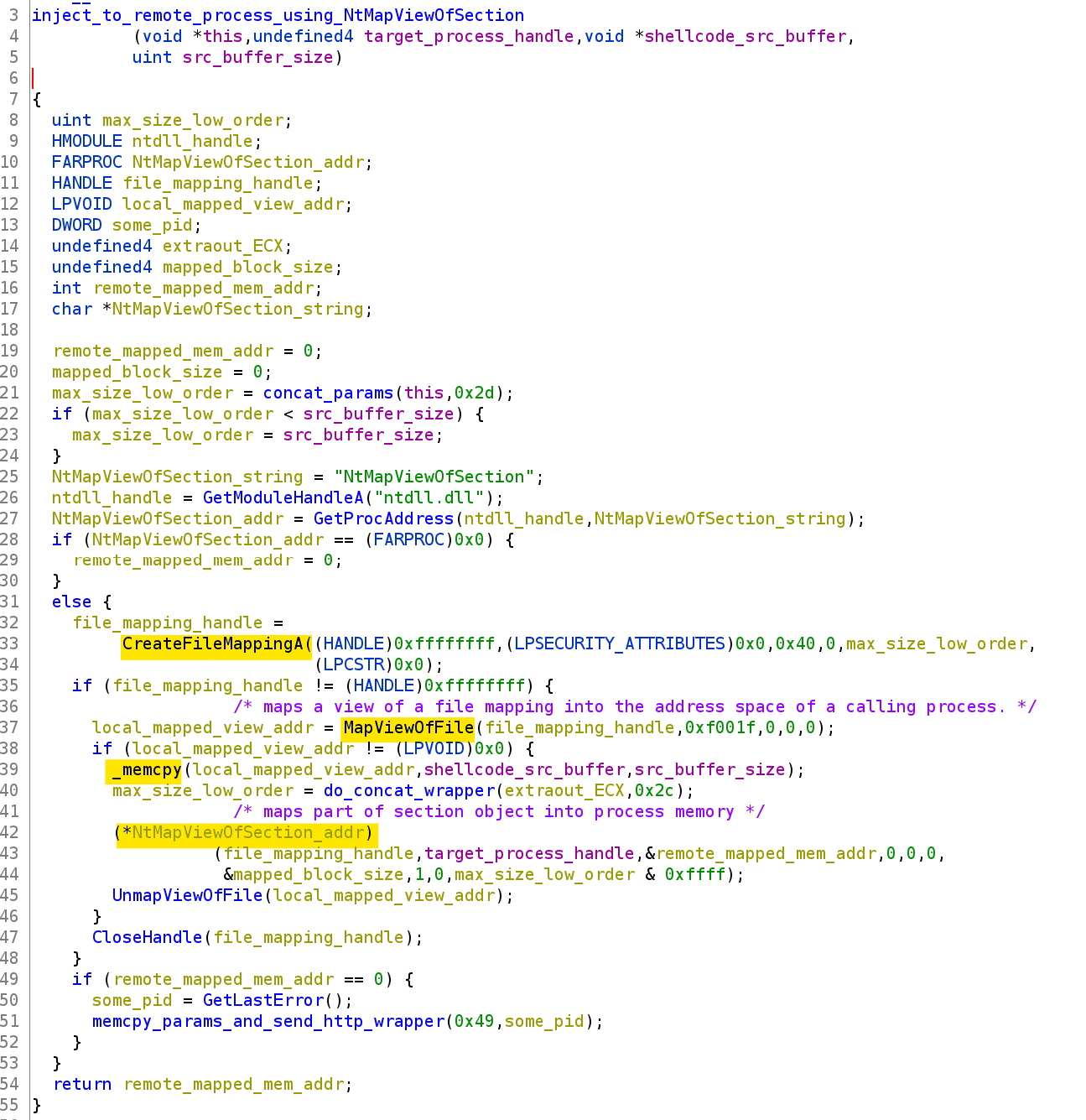Select NtMapViewOfSection_addr in its FARPROC declaration
The width and height of the screenshot is (1086, 1120).
tap(247, 162)
